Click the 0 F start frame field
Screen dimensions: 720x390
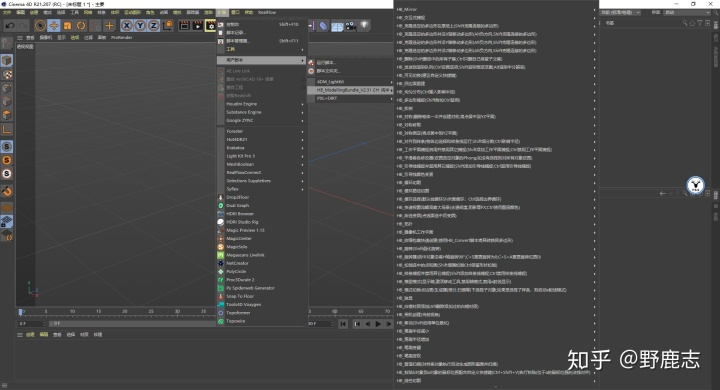coord(31,324)
